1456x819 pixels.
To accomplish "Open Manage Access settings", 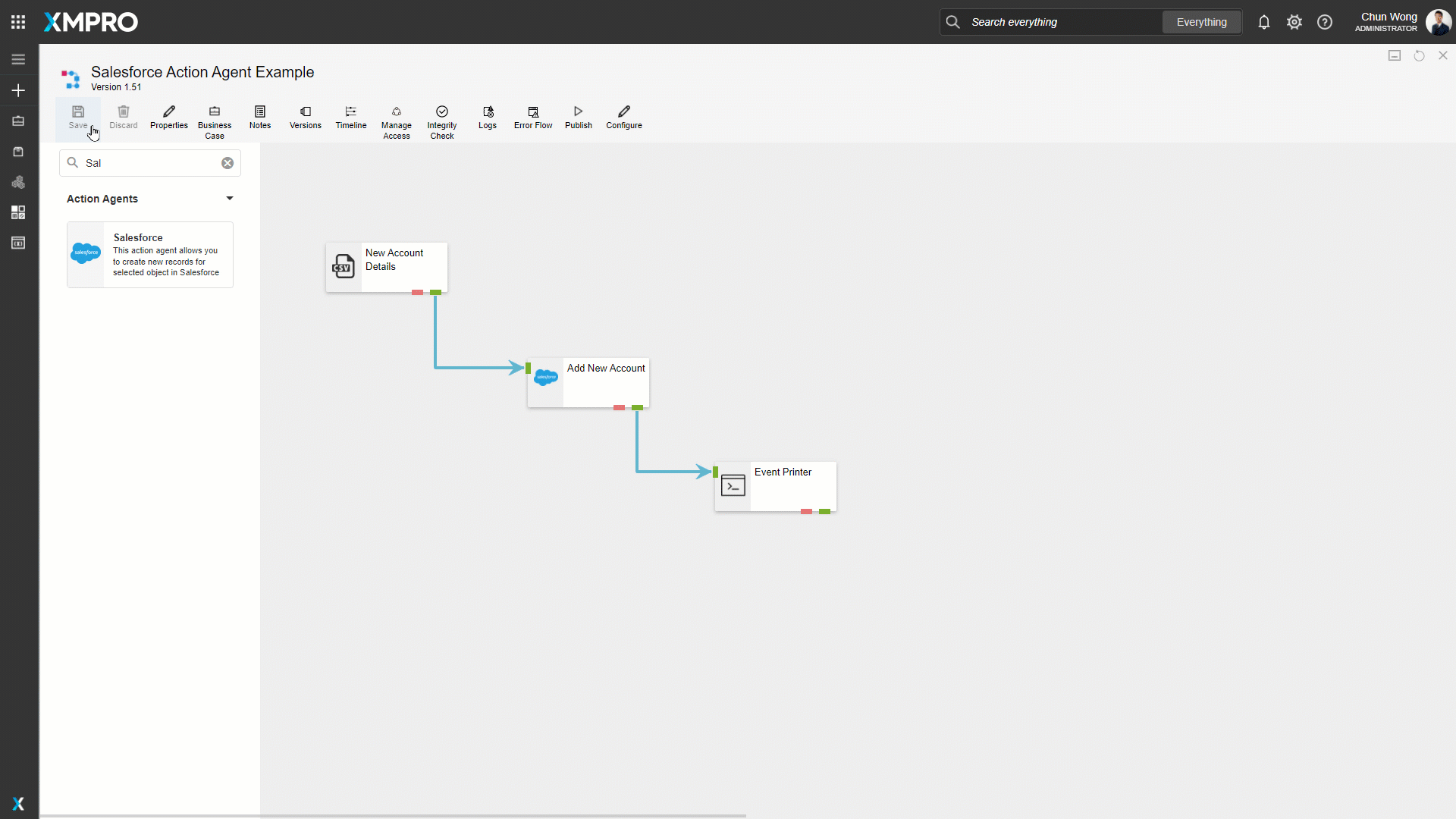I will 397,121.
